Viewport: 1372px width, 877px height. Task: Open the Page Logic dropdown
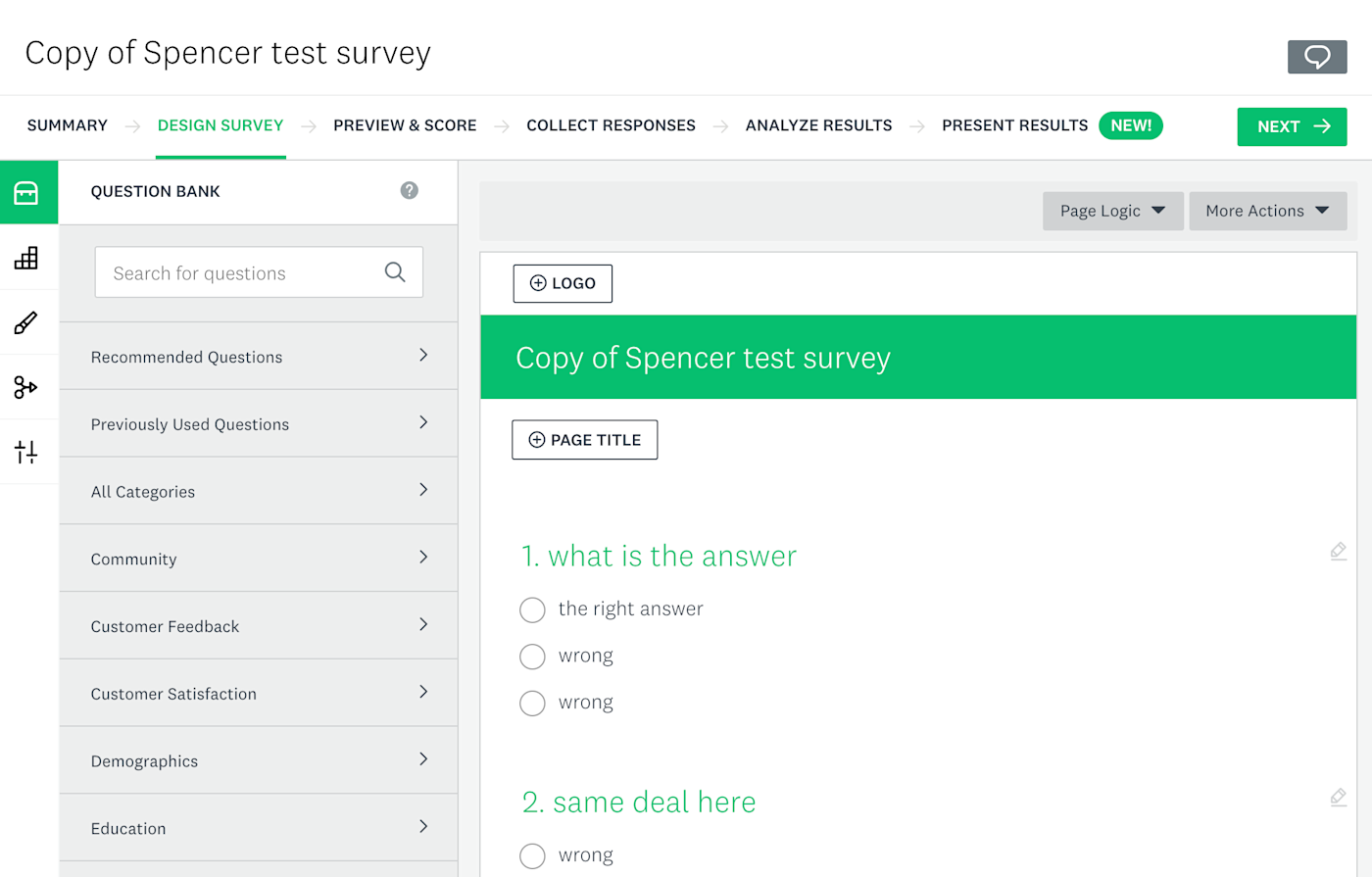point(1112,211)
